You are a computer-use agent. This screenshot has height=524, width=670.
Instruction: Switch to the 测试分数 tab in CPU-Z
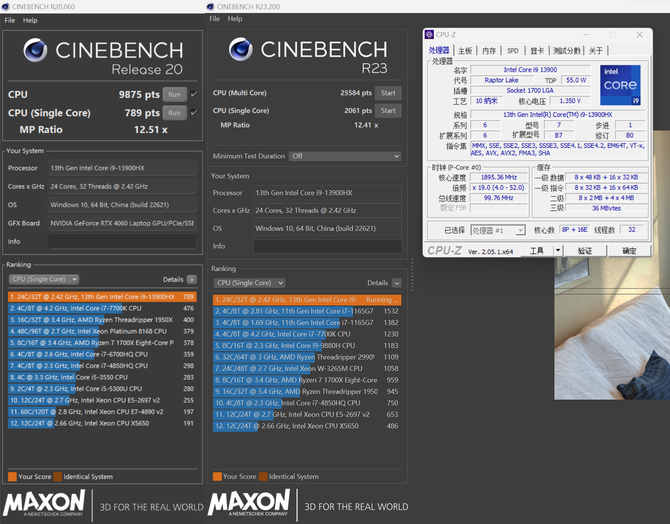[x=567, y=50]
